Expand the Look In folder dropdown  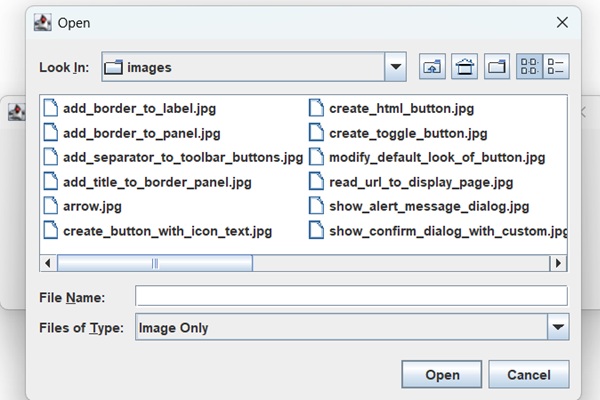point(395,67)
